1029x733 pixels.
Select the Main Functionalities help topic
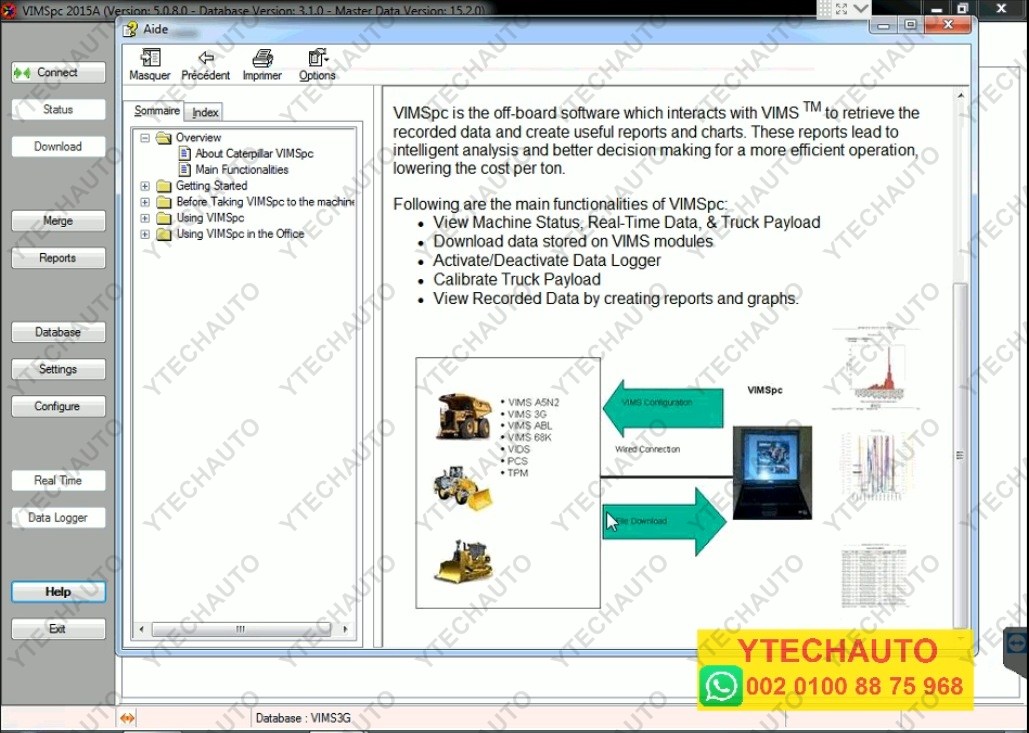(241, 169)
